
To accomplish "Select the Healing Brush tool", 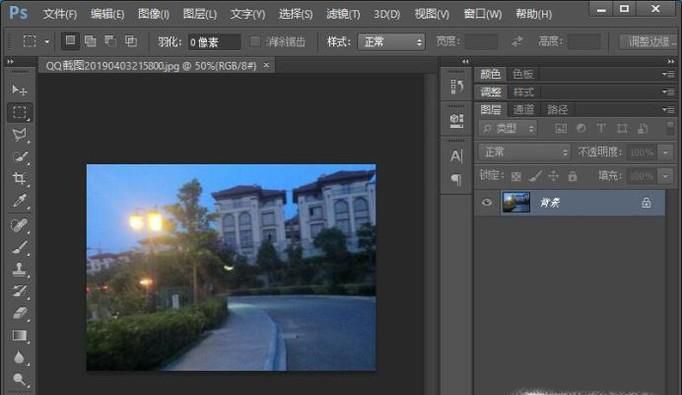I will pos(19,225).
